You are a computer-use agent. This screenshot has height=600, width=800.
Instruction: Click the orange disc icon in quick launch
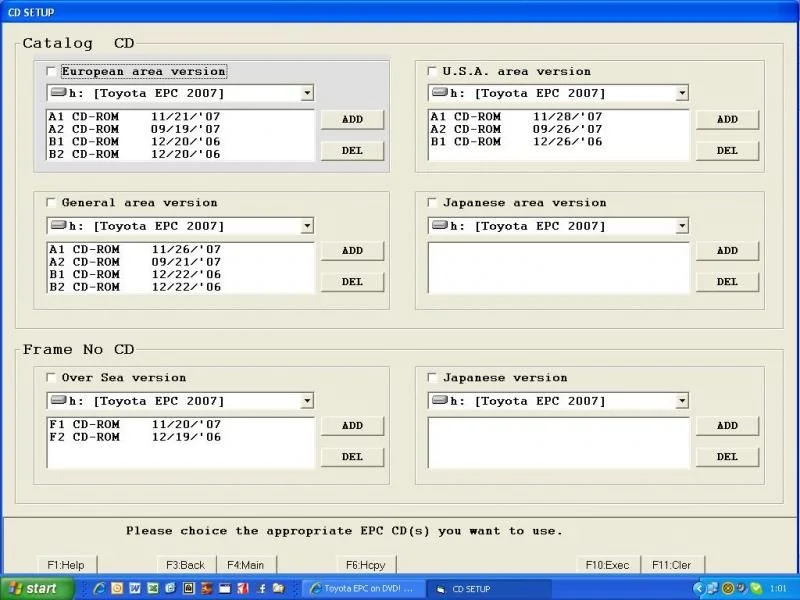(117, 588)
